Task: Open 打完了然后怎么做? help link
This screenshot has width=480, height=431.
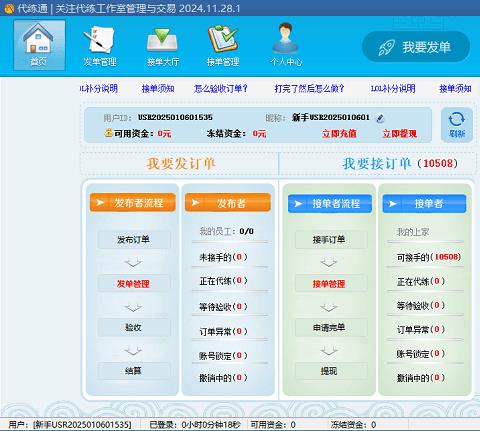Action: click(x=309, y=88)
